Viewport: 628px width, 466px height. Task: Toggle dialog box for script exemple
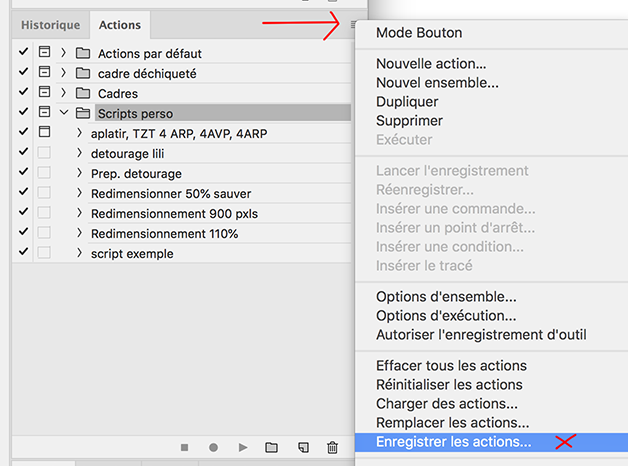[44, 252]
